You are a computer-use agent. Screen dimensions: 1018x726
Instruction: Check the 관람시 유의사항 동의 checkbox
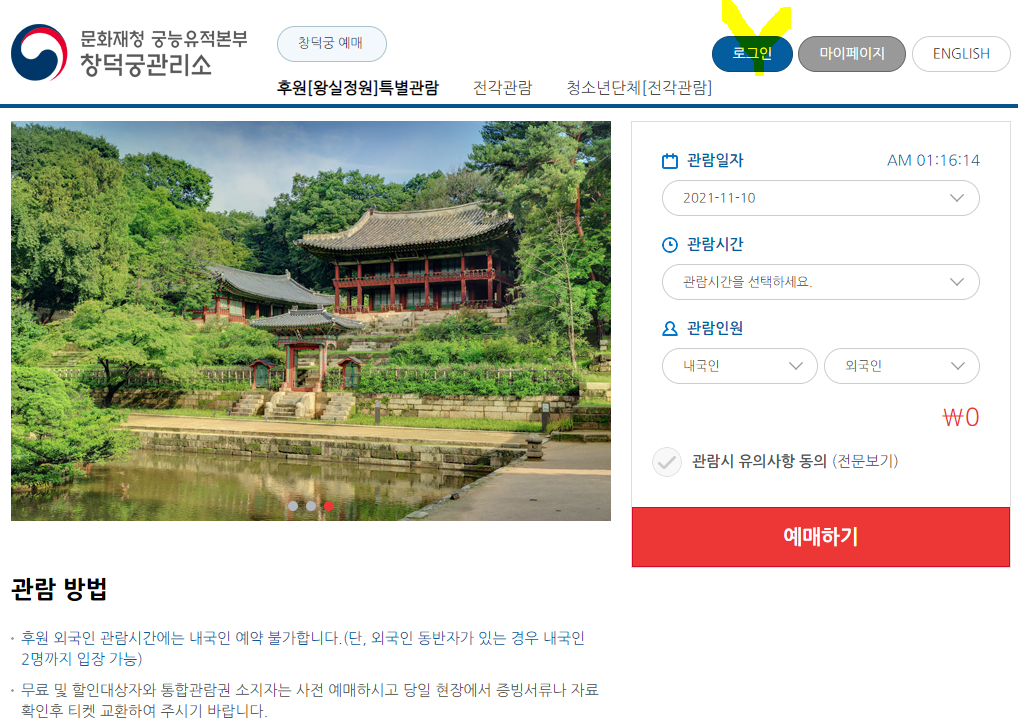click(x=667, y=462)
